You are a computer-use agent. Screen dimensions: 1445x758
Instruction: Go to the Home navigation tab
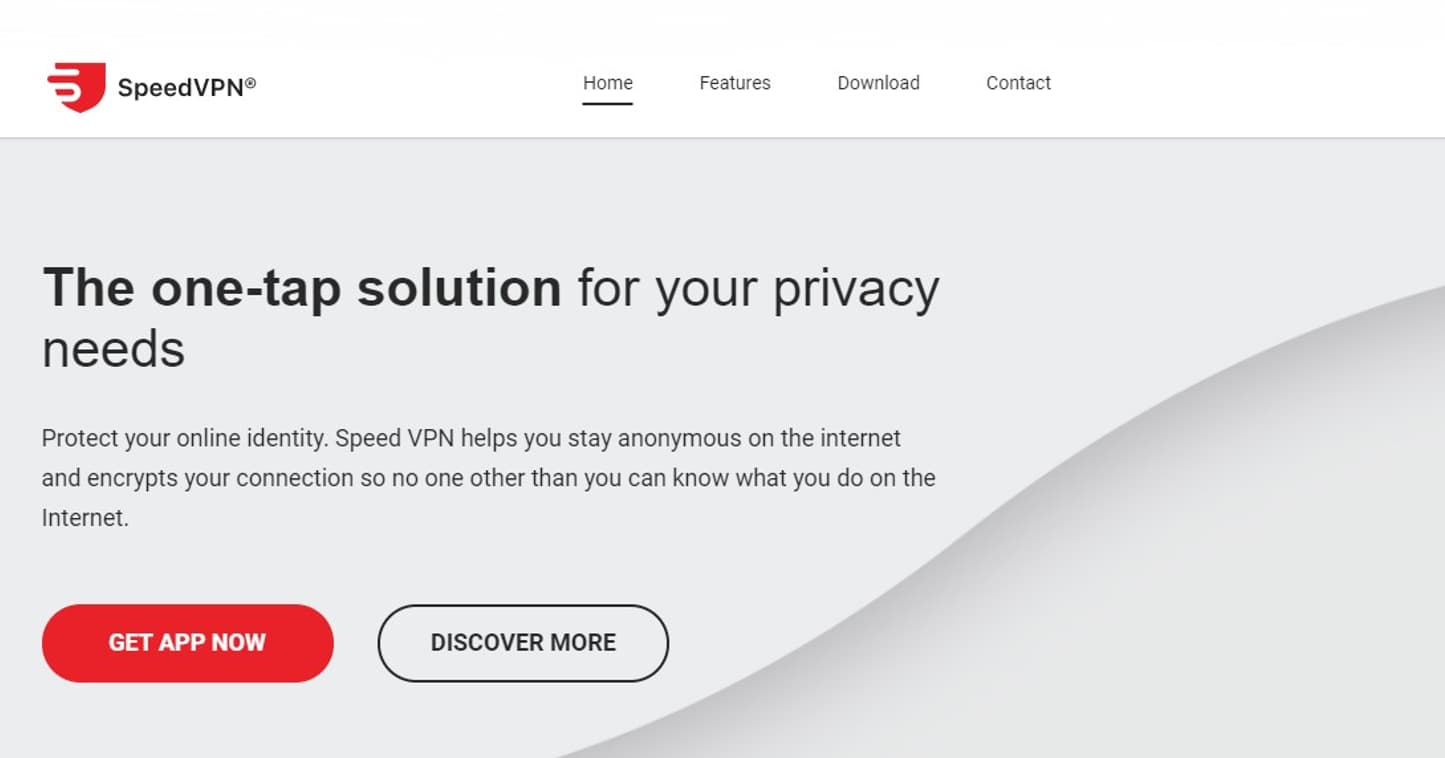click(x=607, y=83)
